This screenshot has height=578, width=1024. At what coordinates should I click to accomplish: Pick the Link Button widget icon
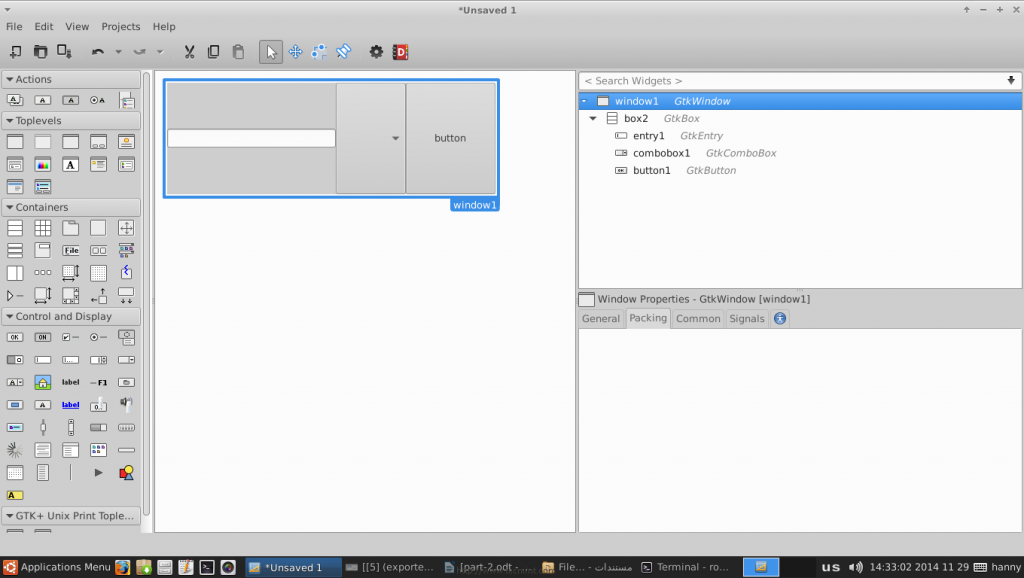70,405
